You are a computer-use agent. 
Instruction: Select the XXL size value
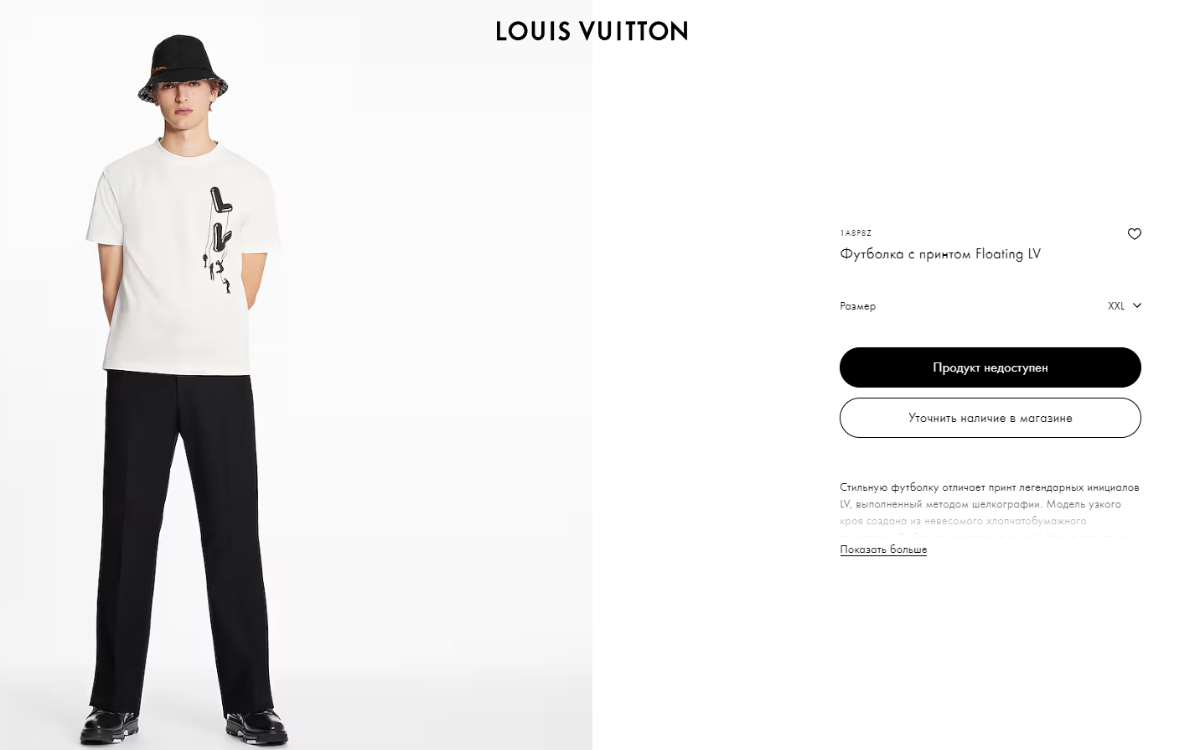1116,306
